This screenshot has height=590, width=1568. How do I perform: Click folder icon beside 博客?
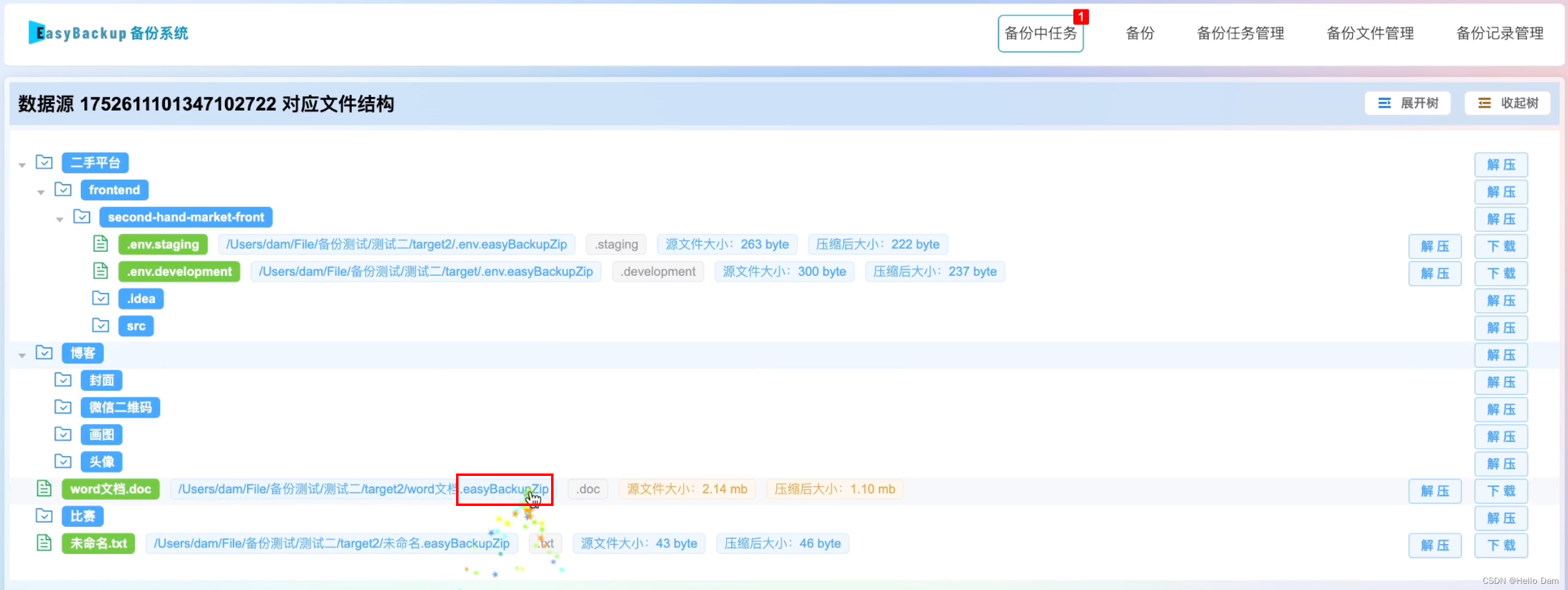pyautogui.click(x=44, y=352)
